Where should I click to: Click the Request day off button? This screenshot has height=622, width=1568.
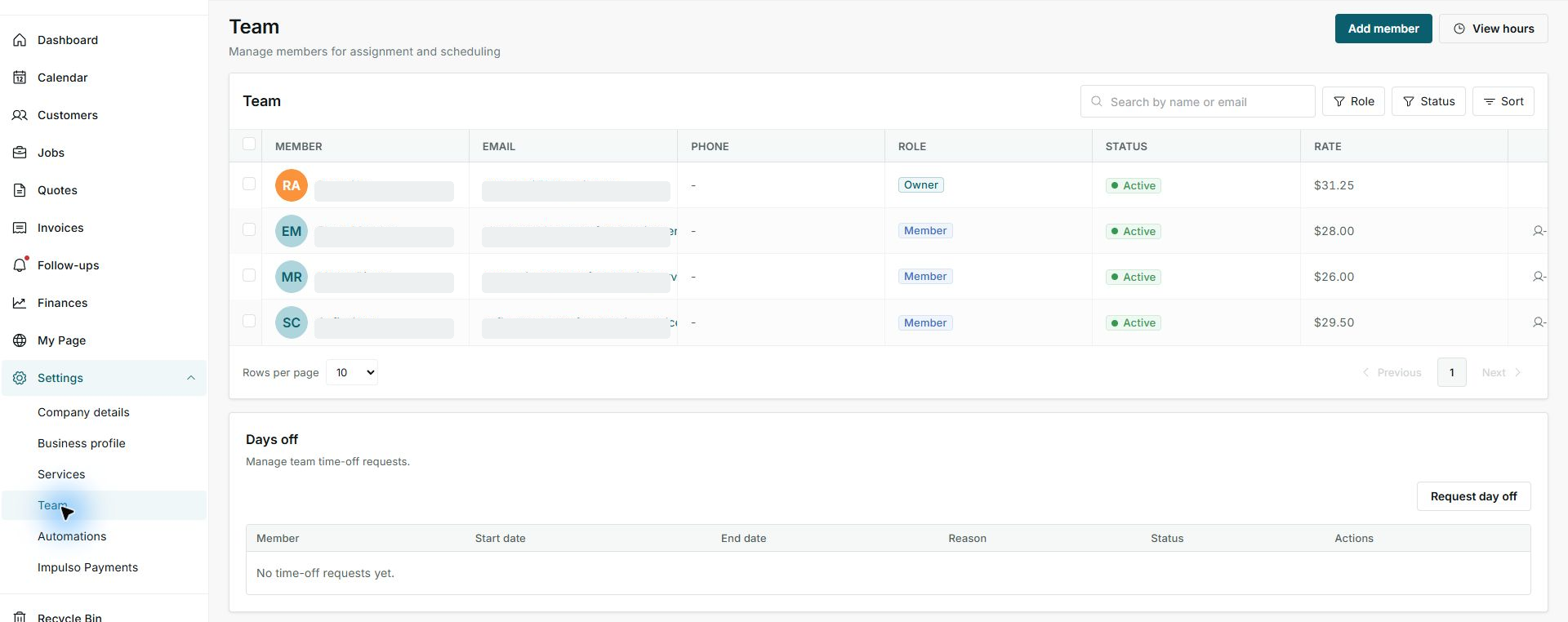(1473, 496)
